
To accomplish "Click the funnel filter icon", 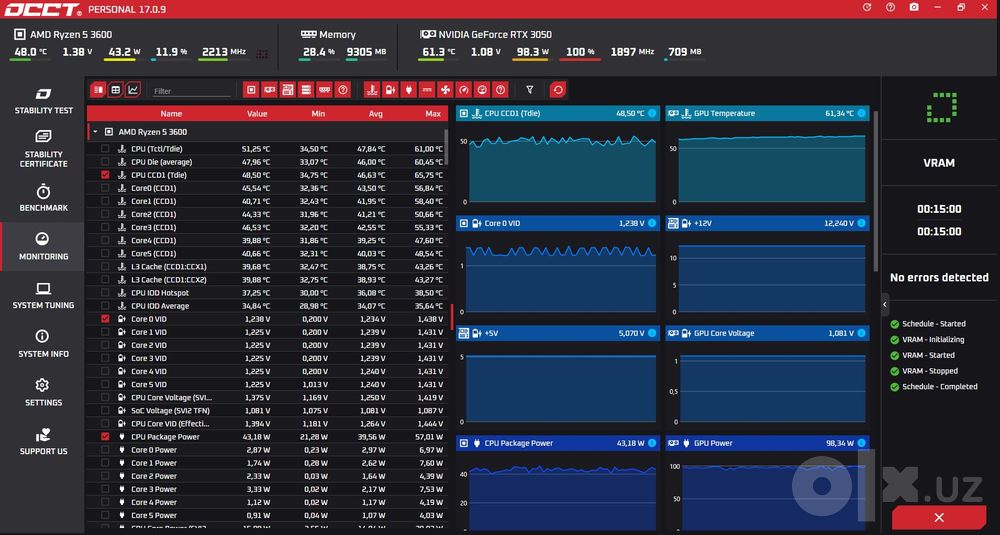I will click(x=529, y=90).
